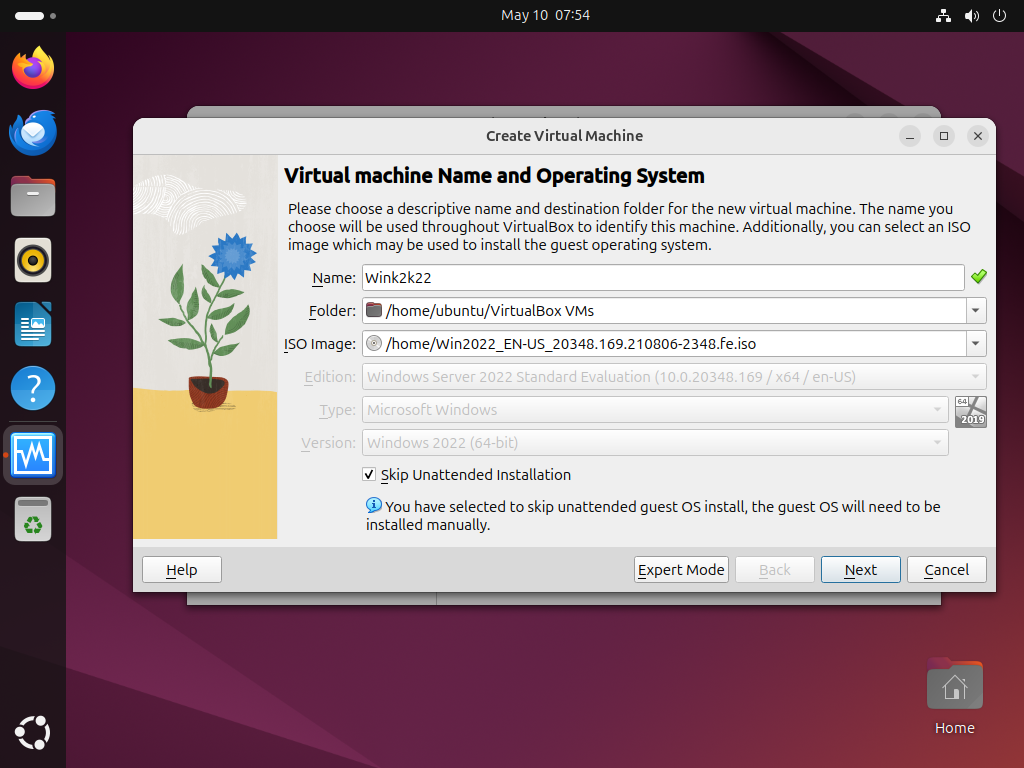
Task: Expand the ISO Image dropdown arrow
Action: tap(976, 344)
